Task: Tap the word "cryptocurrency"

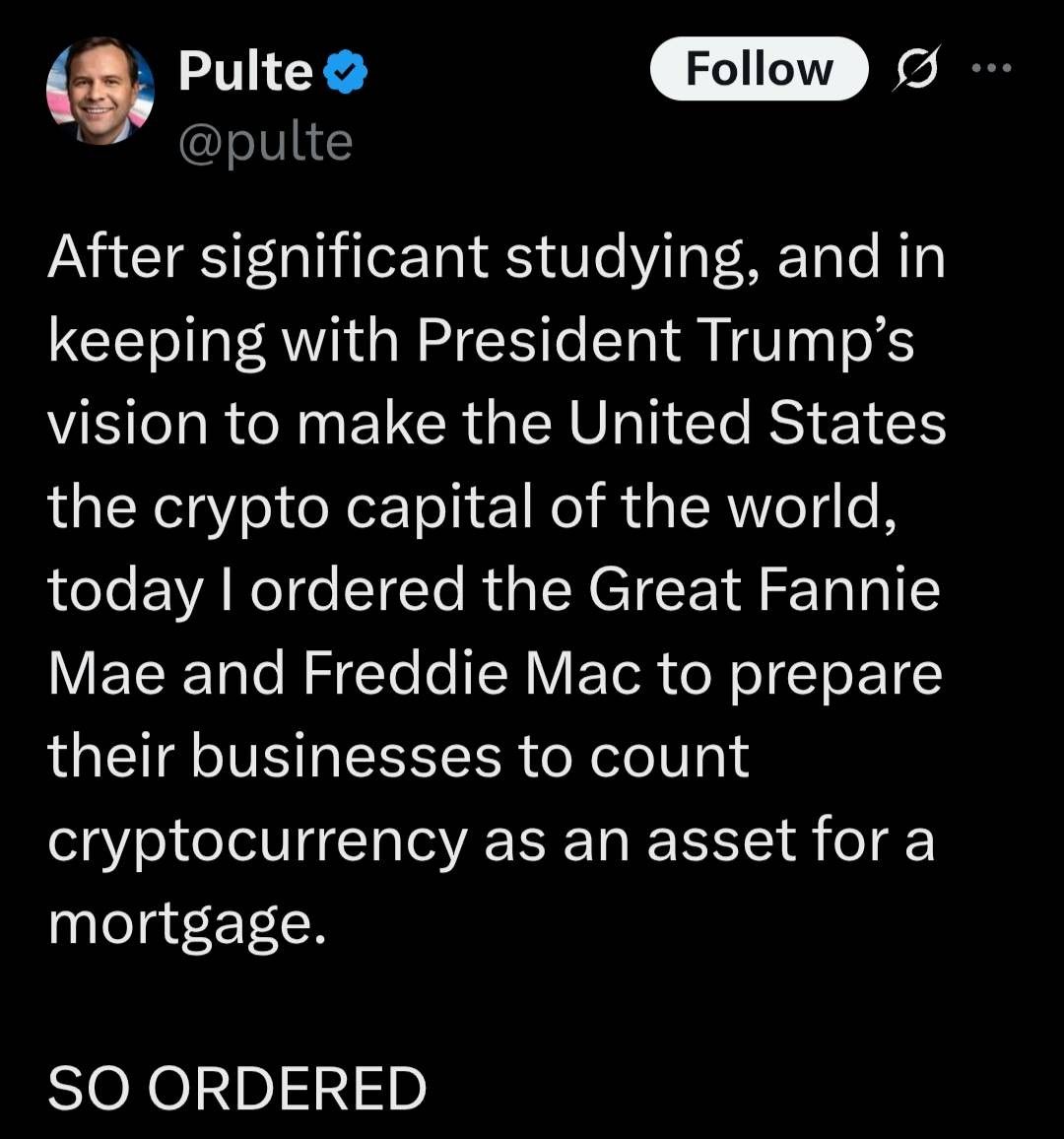Action: [257, 841]
